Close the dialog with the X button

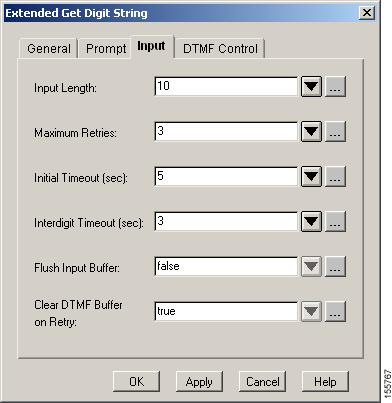[x=367, y=13]
